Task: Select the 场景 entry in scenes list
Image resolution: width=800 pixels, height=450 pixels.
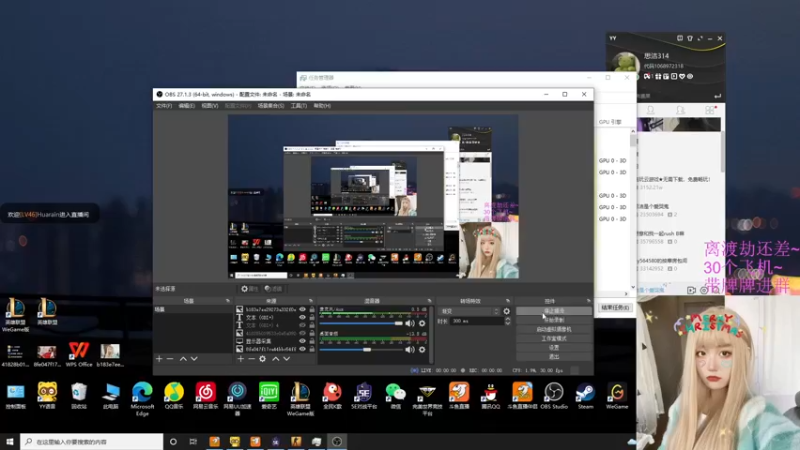Action: point(192,309)
